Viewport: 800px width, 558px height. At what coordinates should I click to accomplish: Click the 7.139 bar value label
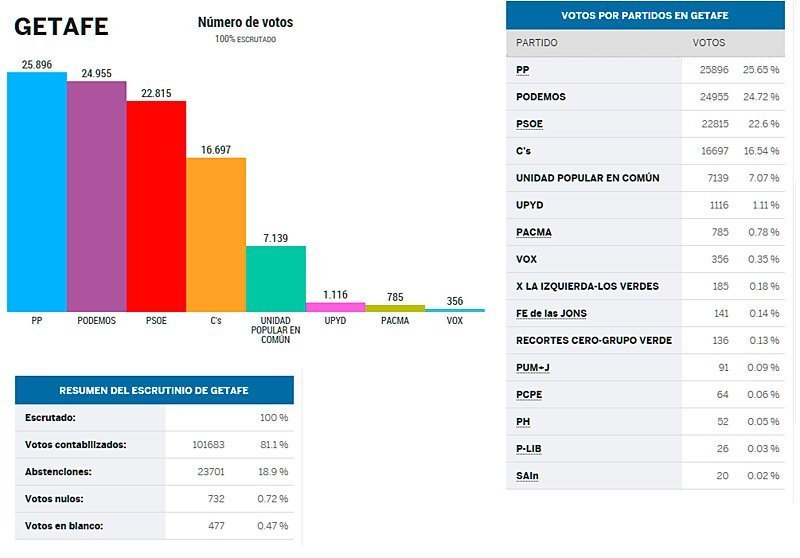click(x=276, y=238)
